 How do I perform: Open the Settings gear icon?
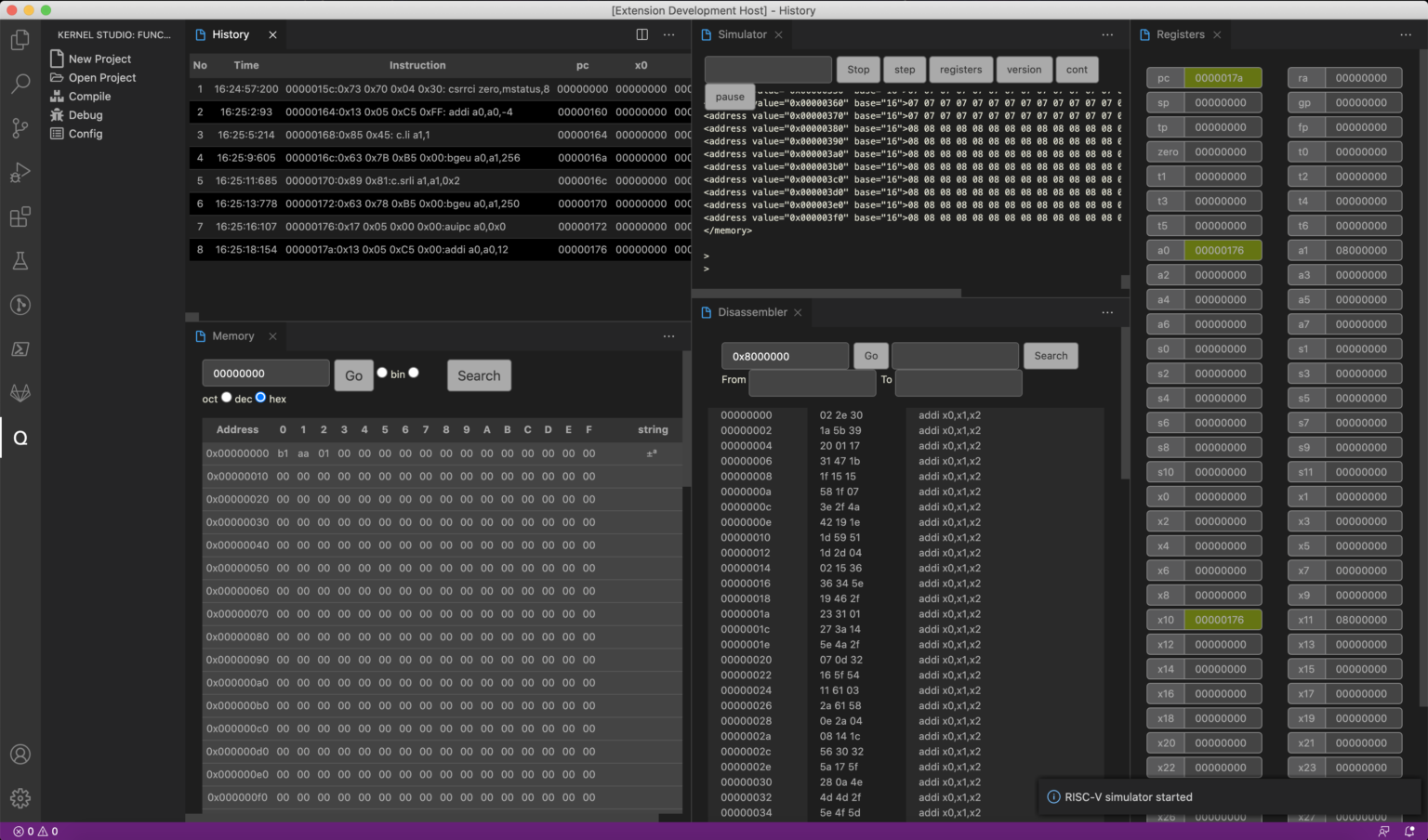click(20, 797)
